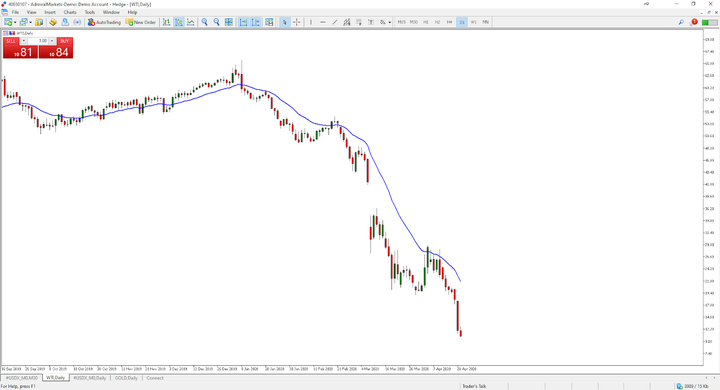Click the Tile Windows icon
The width and height of the screenshot is (720, 390).
point(229,22)
